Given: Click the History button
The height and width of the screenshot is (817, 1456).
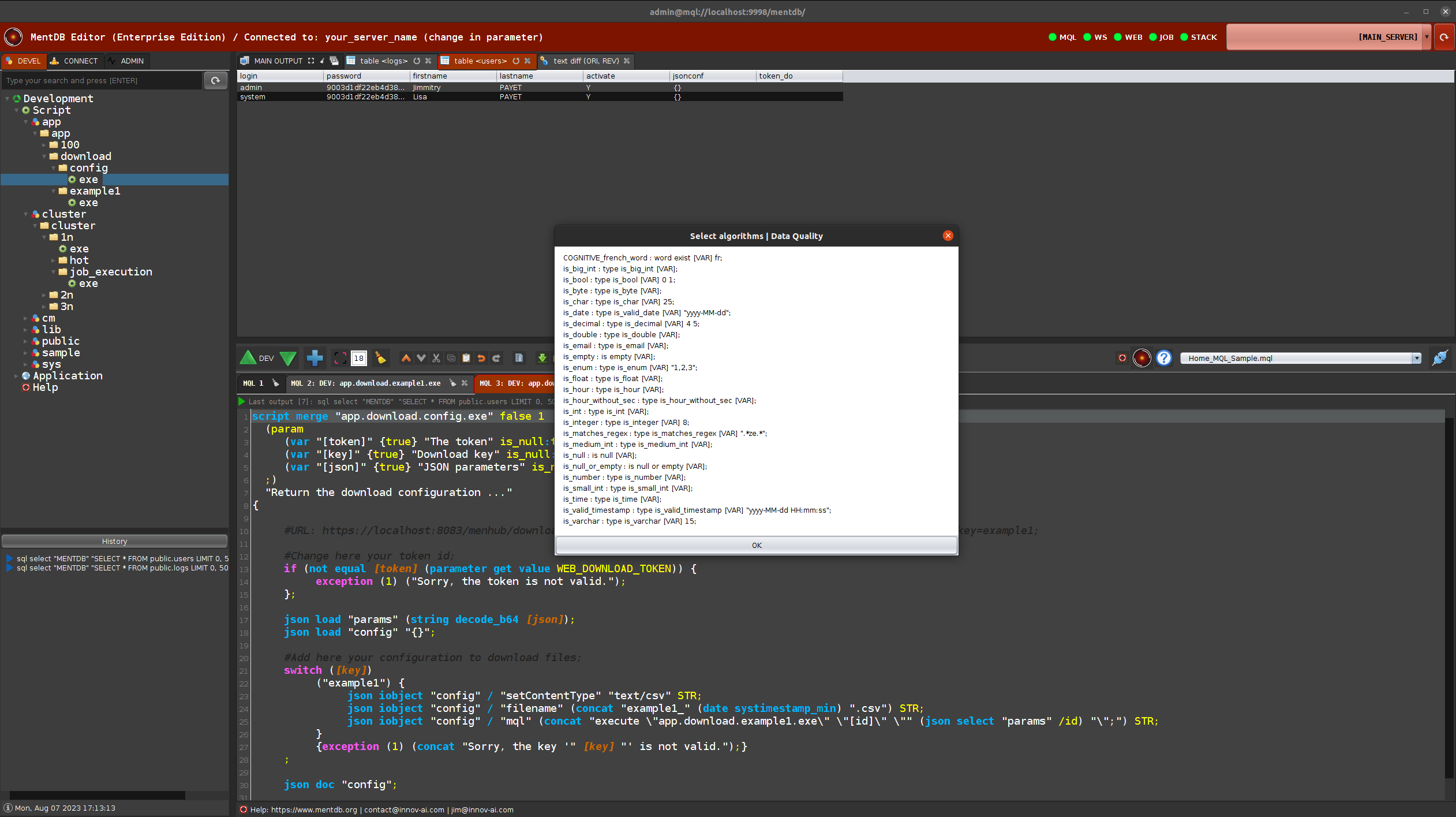Looking at the screenshot, I should tap(114, 541).
